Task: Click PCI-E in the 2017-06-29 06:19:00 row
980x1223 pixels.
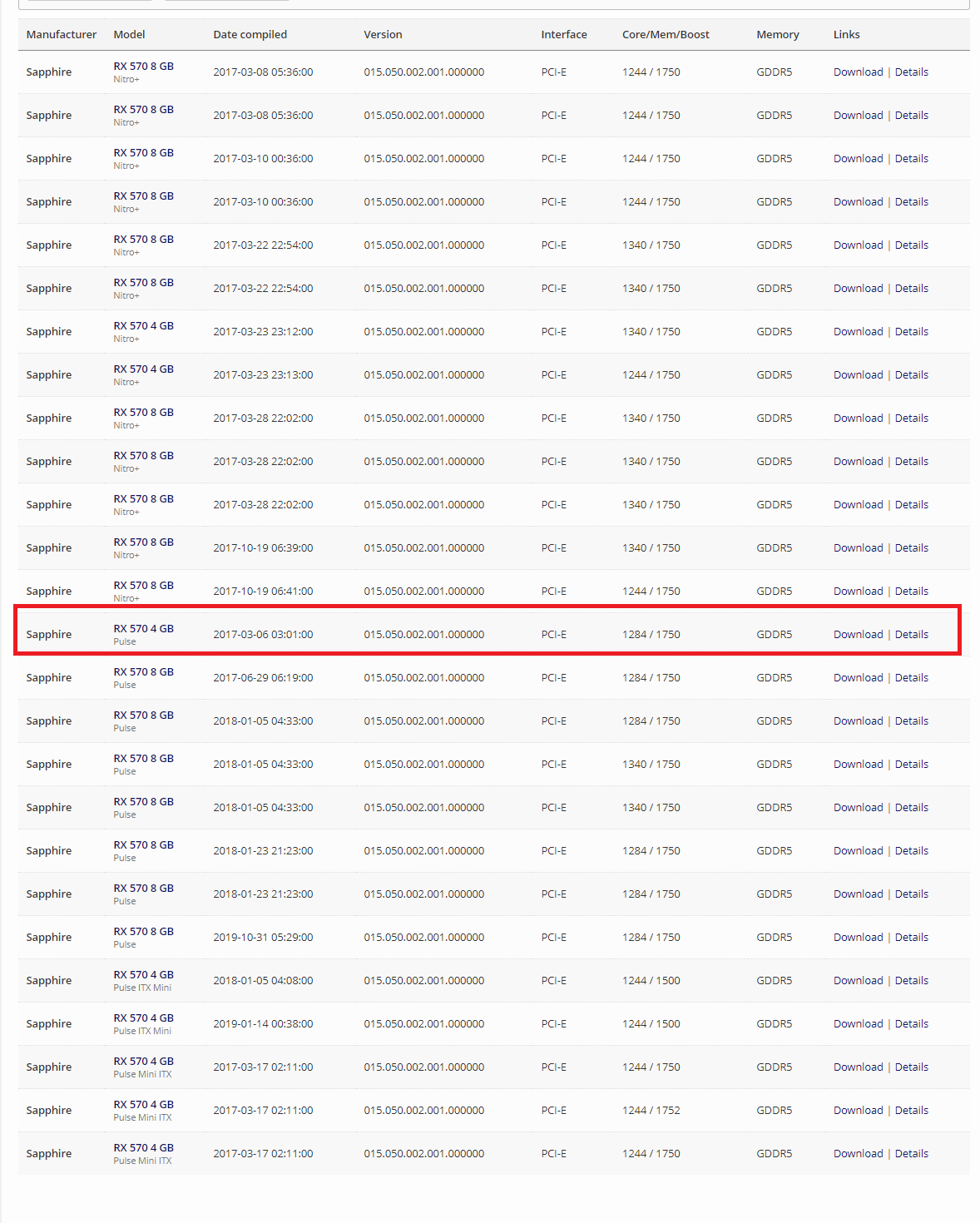Action: [553, 677]
